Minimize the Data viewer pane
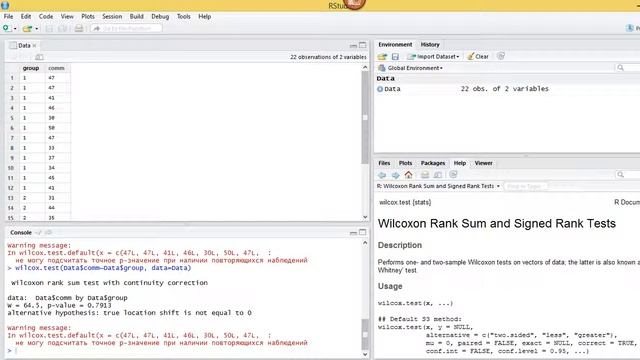Viewport: 640px width, 360px height. pyautogui.click(x=353, y=45)
